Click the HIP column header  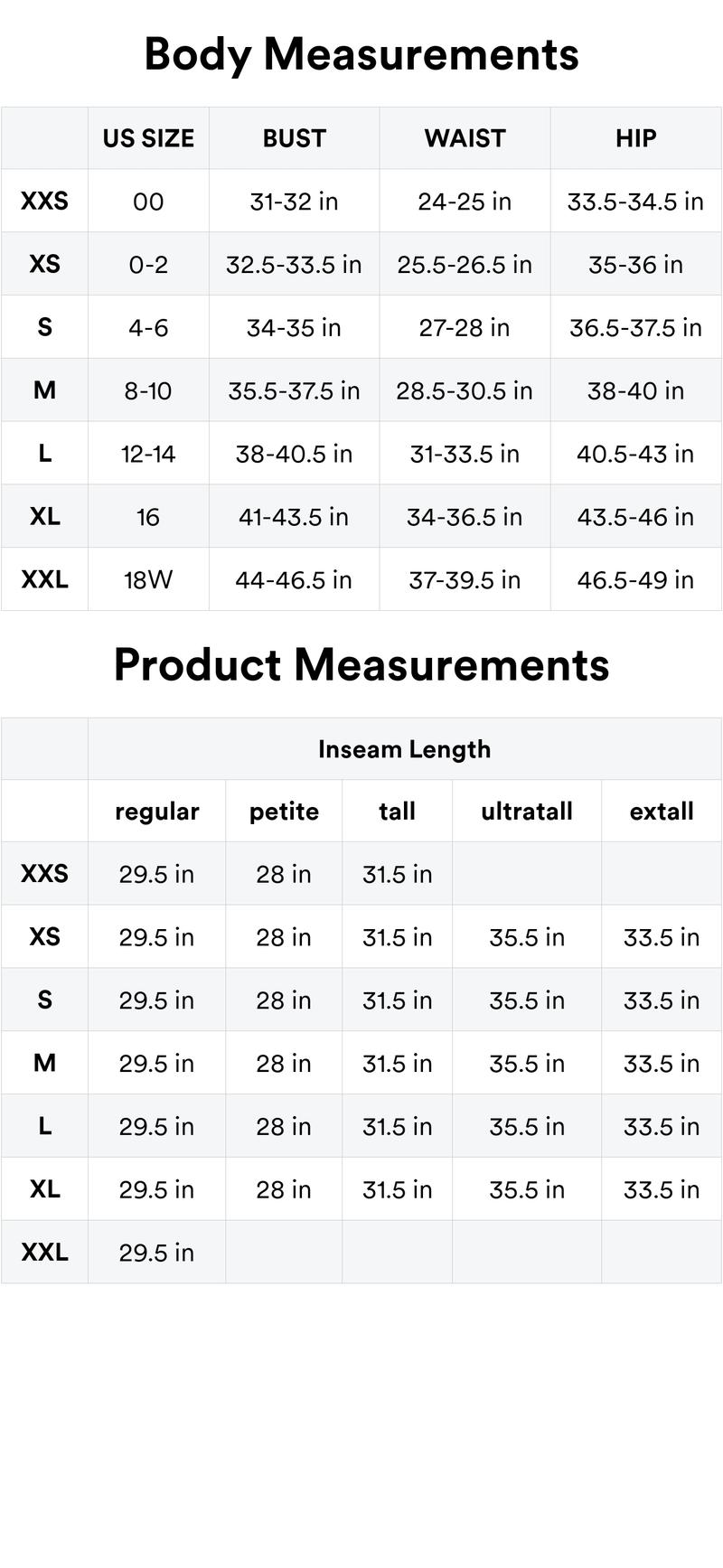coord(635,138)
